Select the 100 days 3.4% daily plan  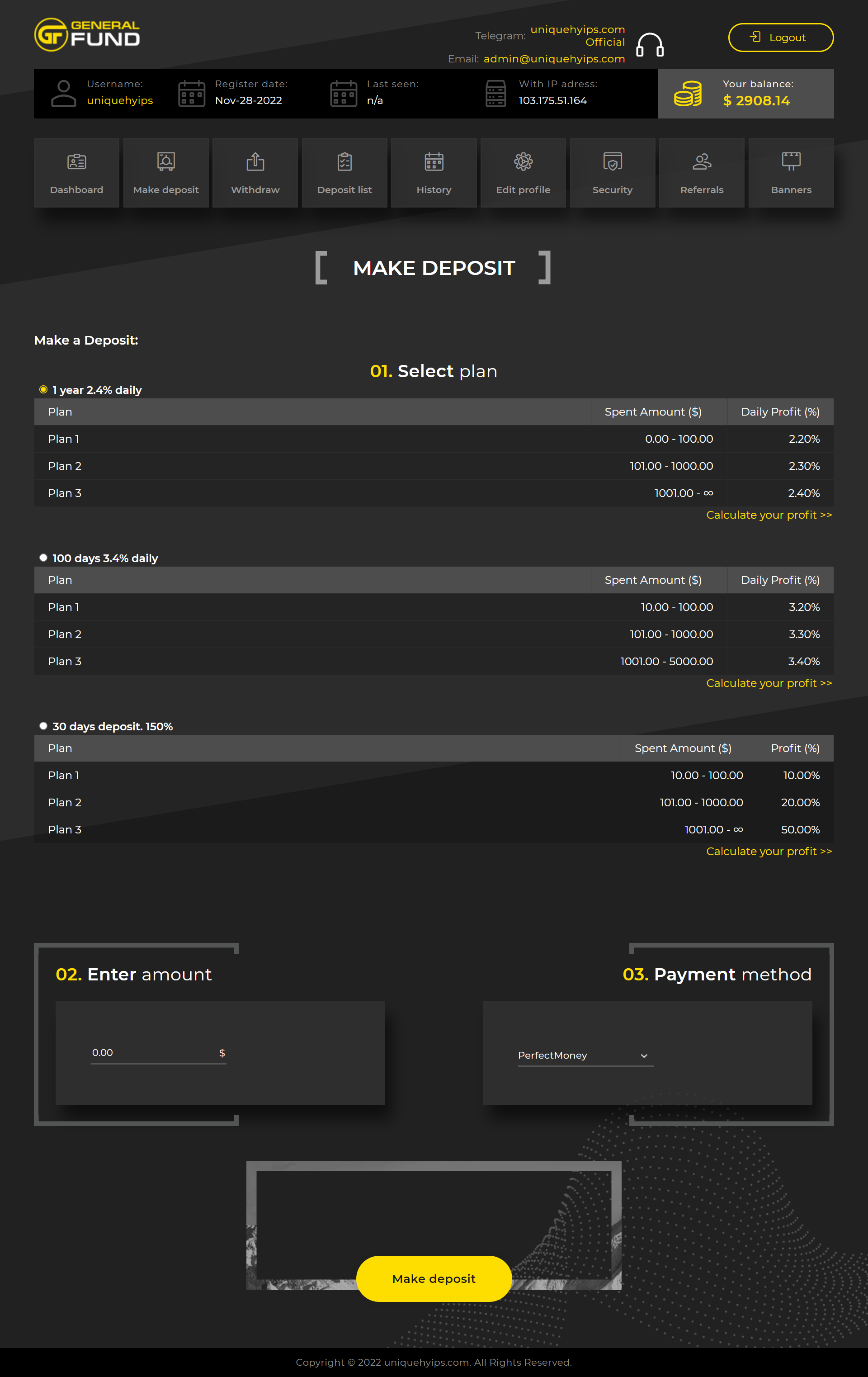point(43,558)
